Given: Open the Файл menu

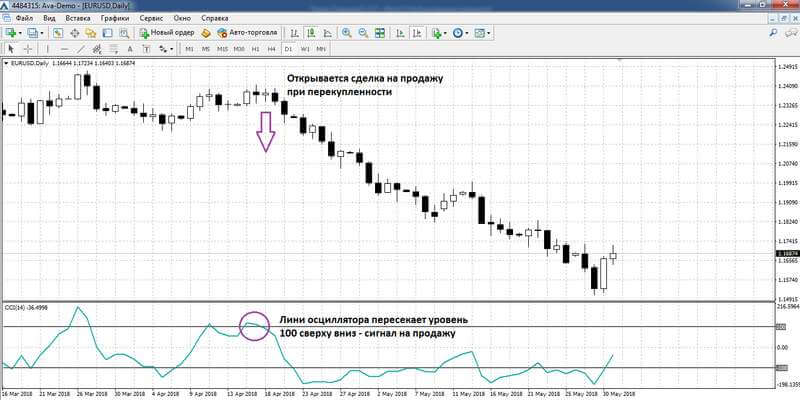Looking at the screenshot, I should tap(25, 18).
